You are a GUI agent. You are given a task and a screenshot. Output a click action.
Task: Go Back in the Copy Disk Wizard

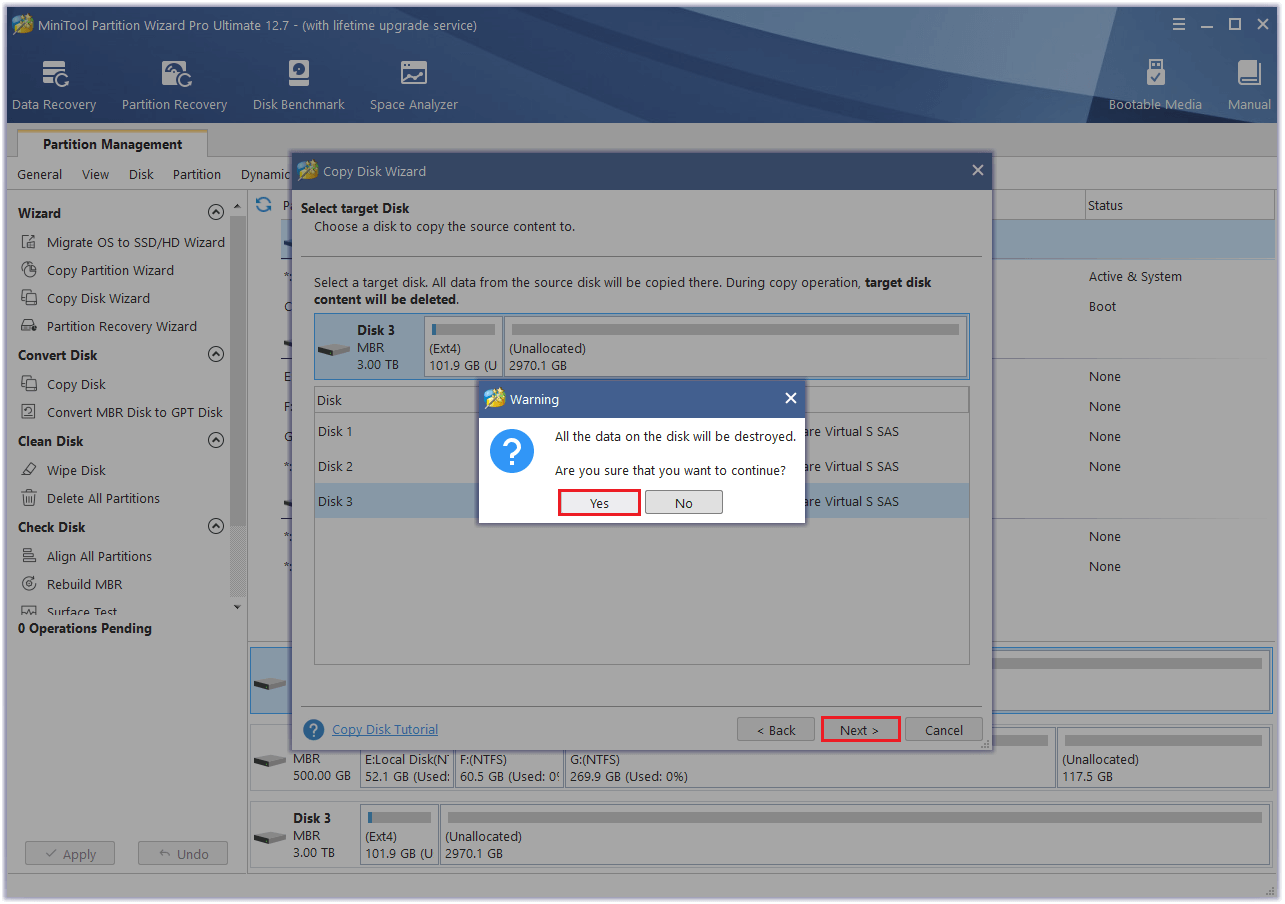pyautogui.click(x=776, y=730)
